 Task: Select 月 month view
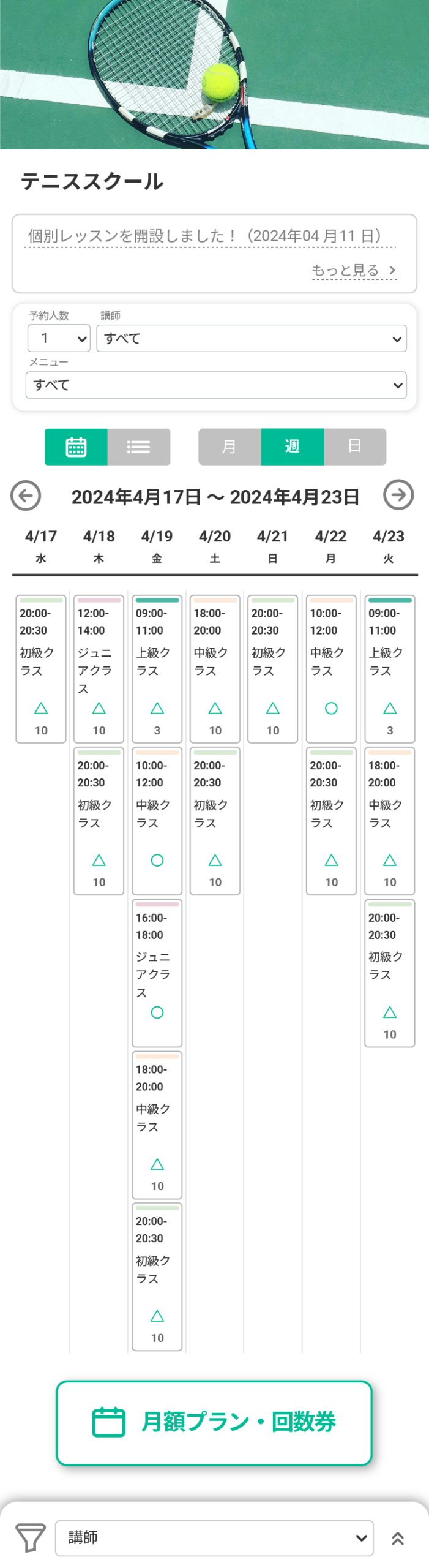[x=229, y=447]
